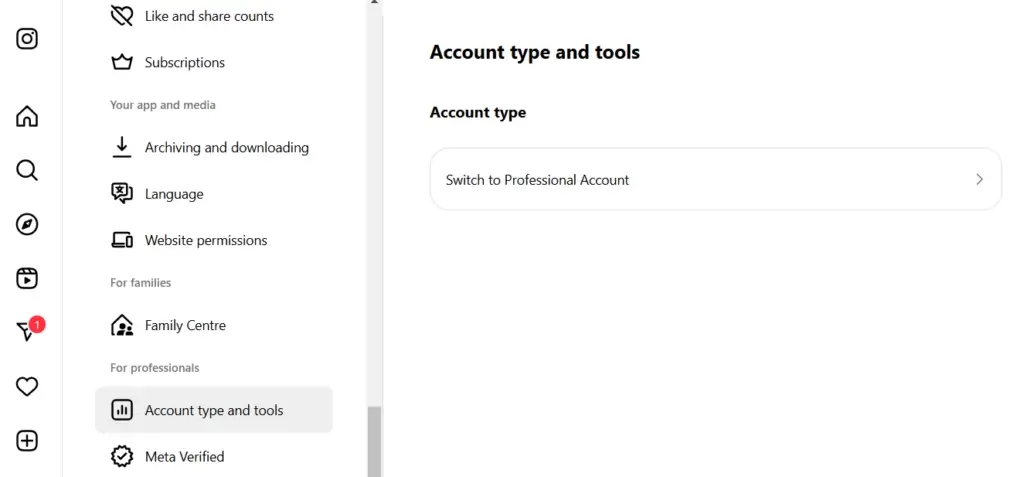Select Account type and tools item
1024x477 pixels.
(214, 410)
